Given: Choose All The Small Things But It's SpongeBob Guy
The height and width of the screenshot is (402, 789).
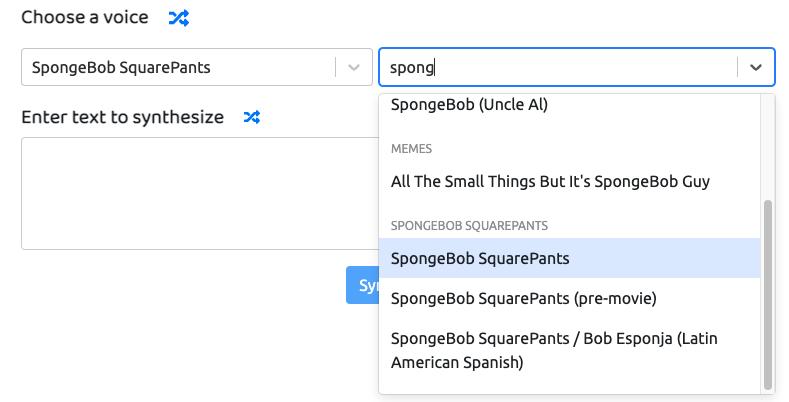Looking at the screenshot, I should (x=570, y=182).
